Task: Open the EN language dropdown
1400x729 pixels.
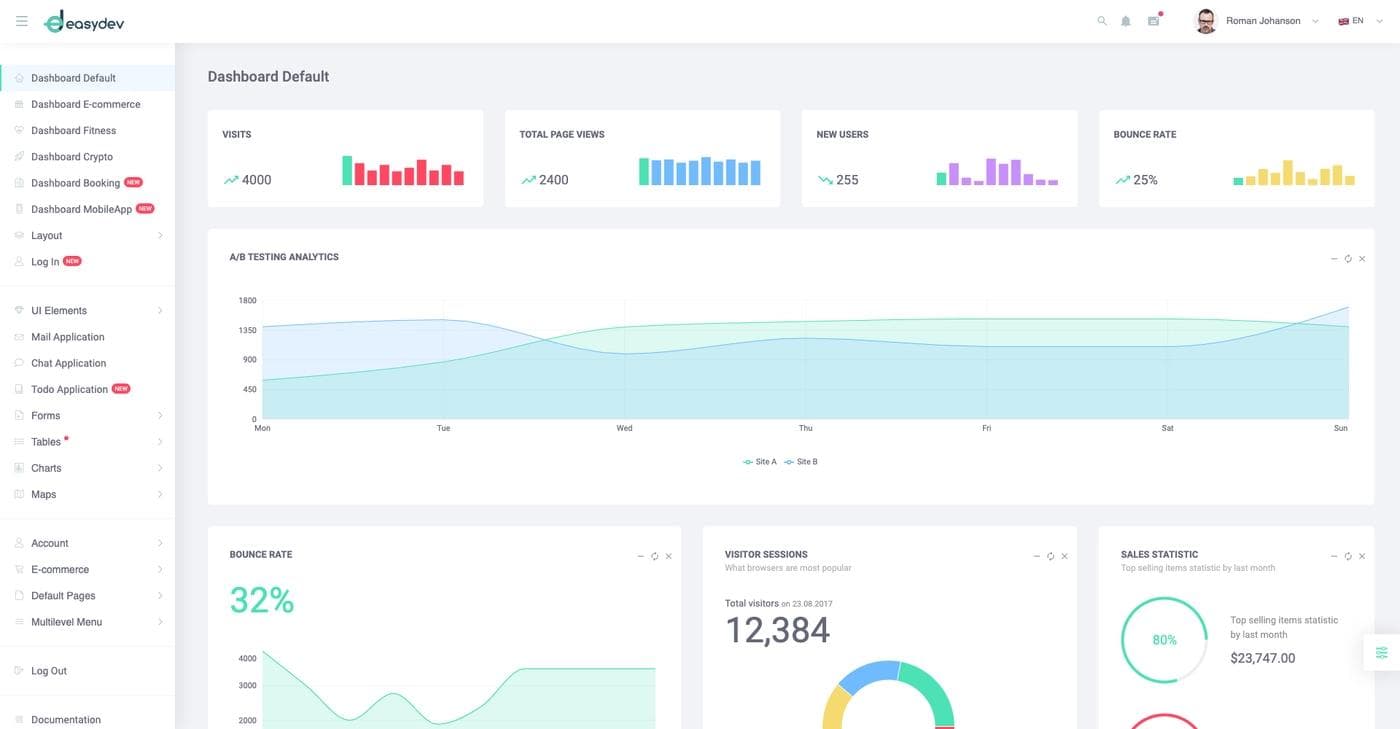Action: tap(1355, 21)
